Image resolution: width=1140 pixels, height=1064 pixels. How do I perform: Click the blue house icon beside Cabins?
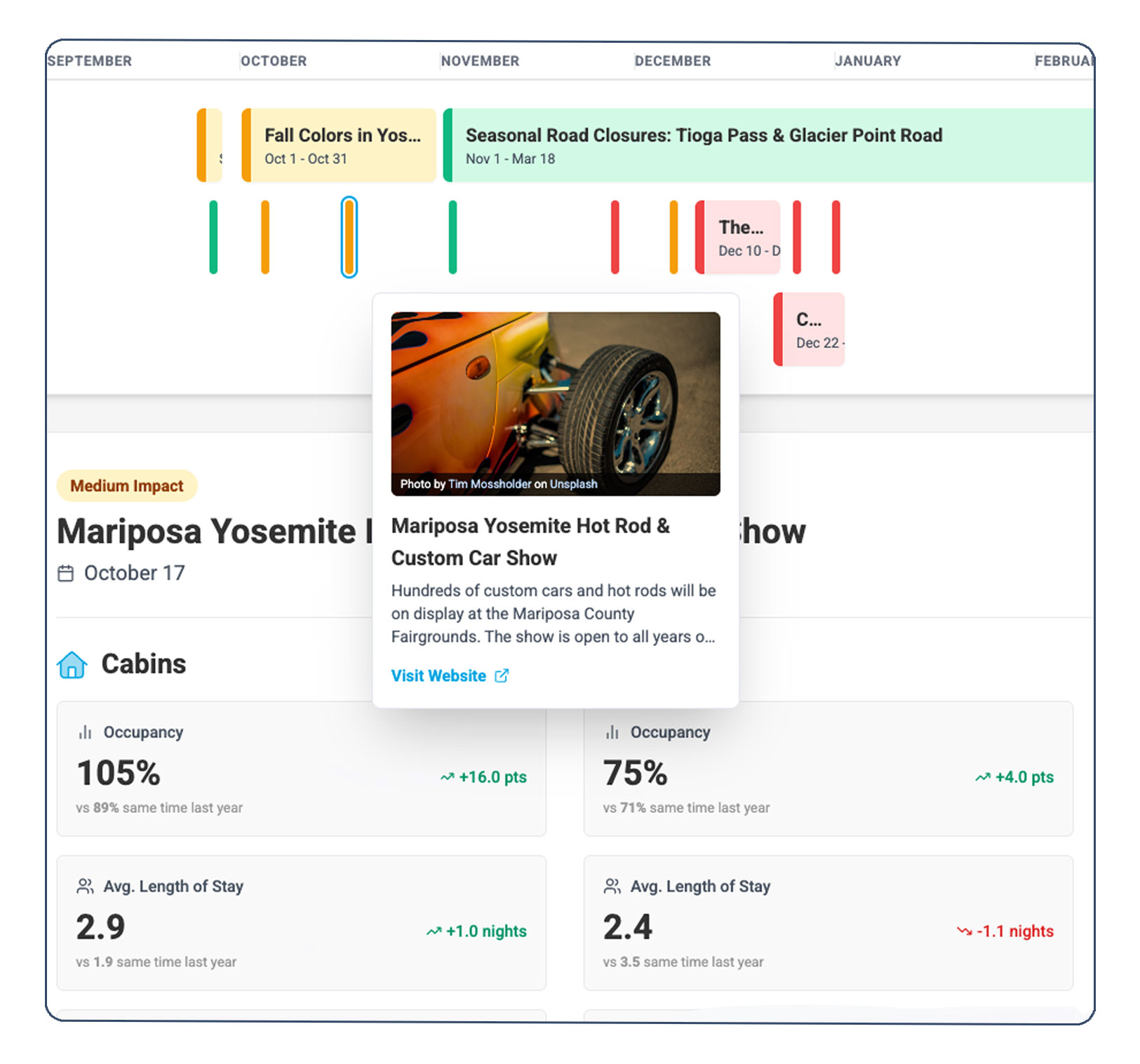[72, 664]
